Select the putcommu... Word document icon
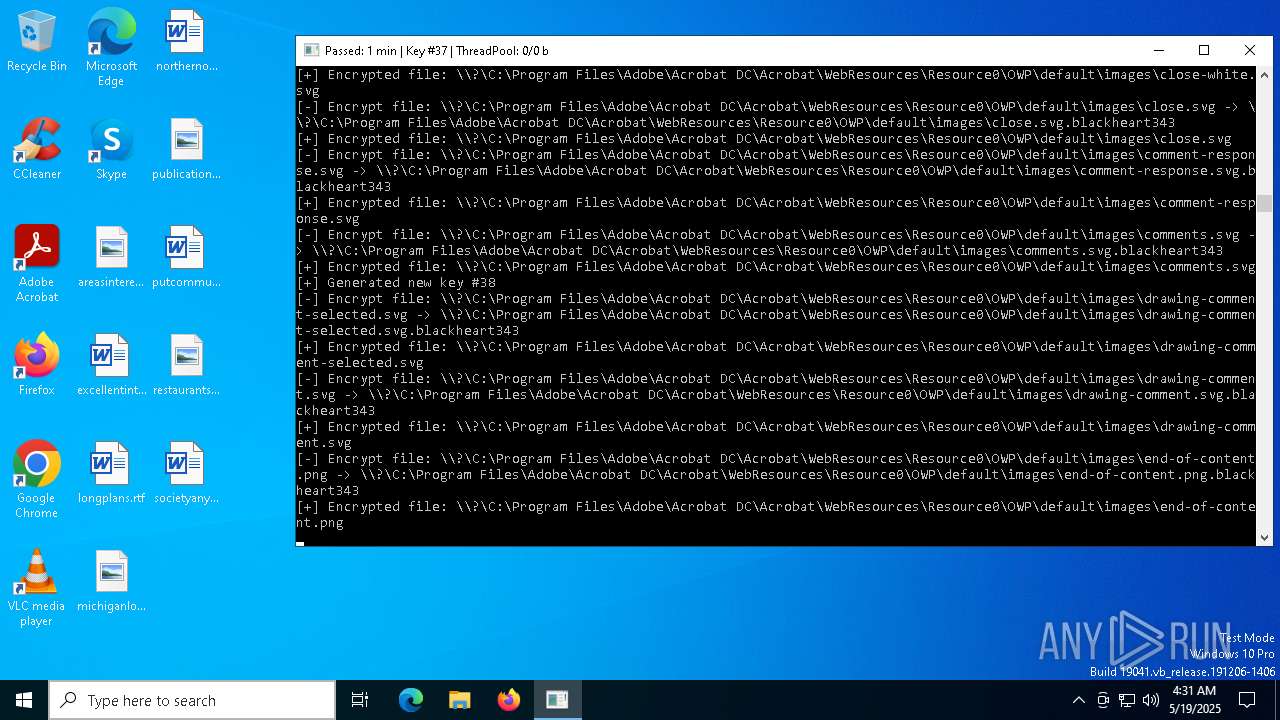1280x720 pixels. coord(186,257)
